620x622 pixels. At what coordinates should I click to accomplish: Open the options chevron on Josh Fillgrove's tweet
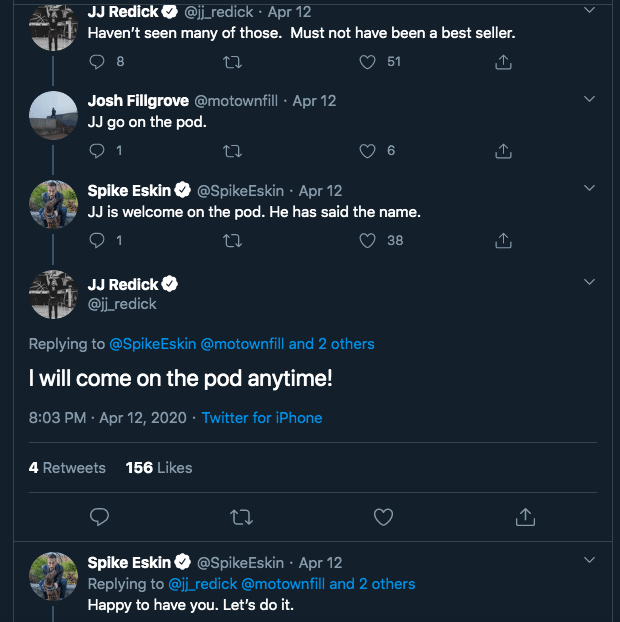click(589, 100)
